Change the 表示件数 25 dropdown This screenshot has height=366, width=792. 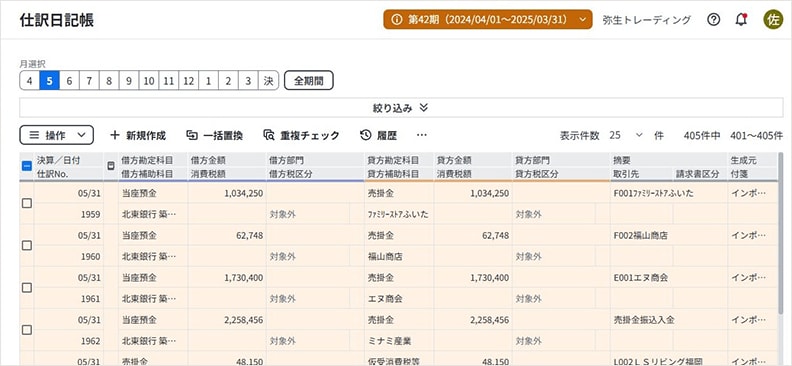(625, 135)
